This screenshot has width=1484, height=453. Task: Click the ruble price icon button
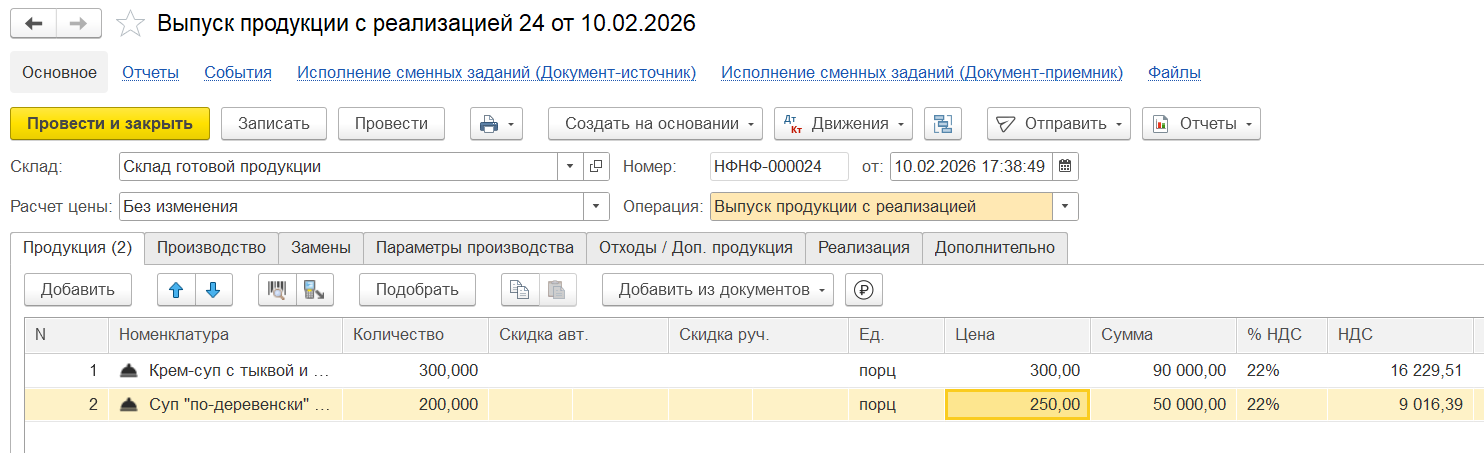click(x=864, y=290)
